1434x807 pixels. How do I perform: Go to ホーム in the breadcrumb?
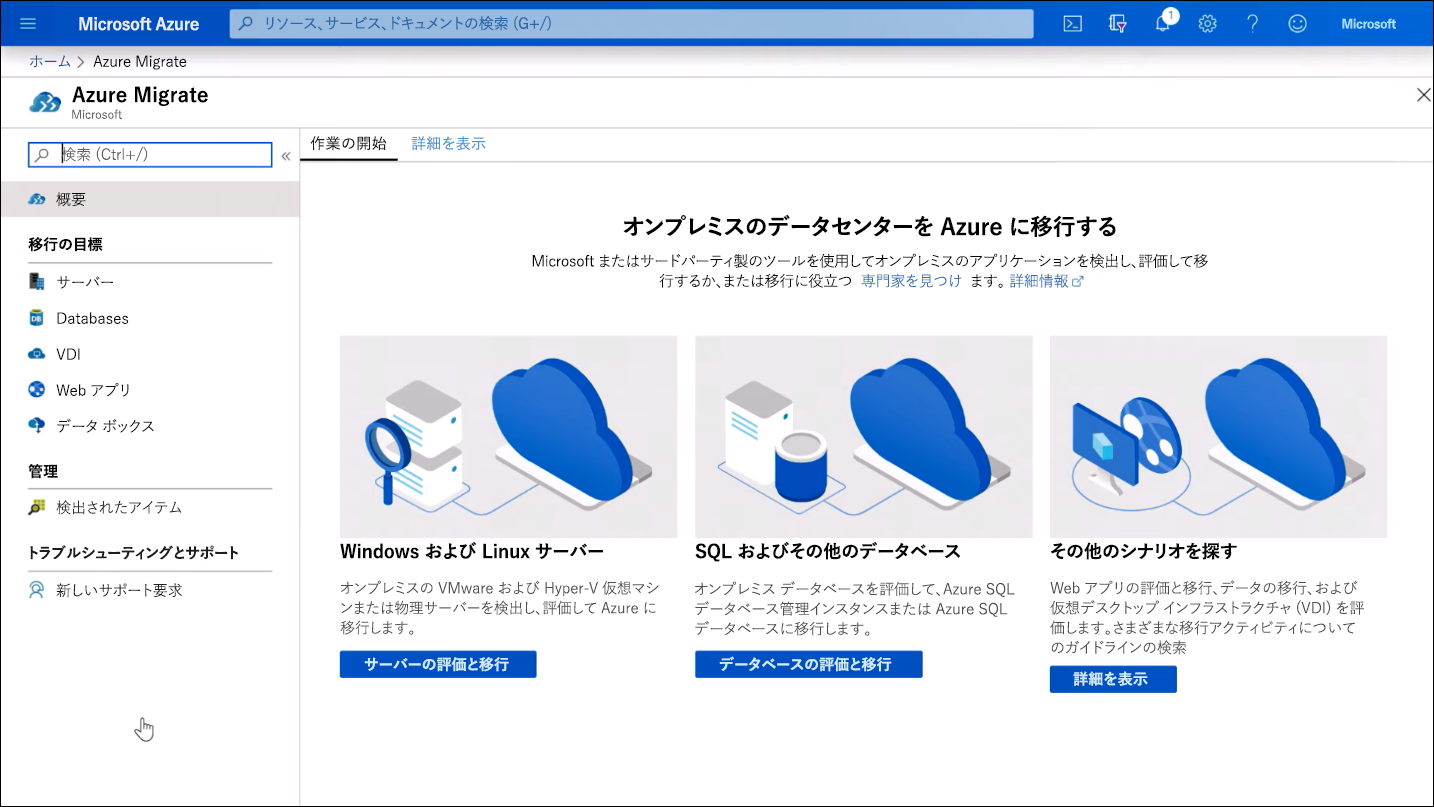pos(50,61)
